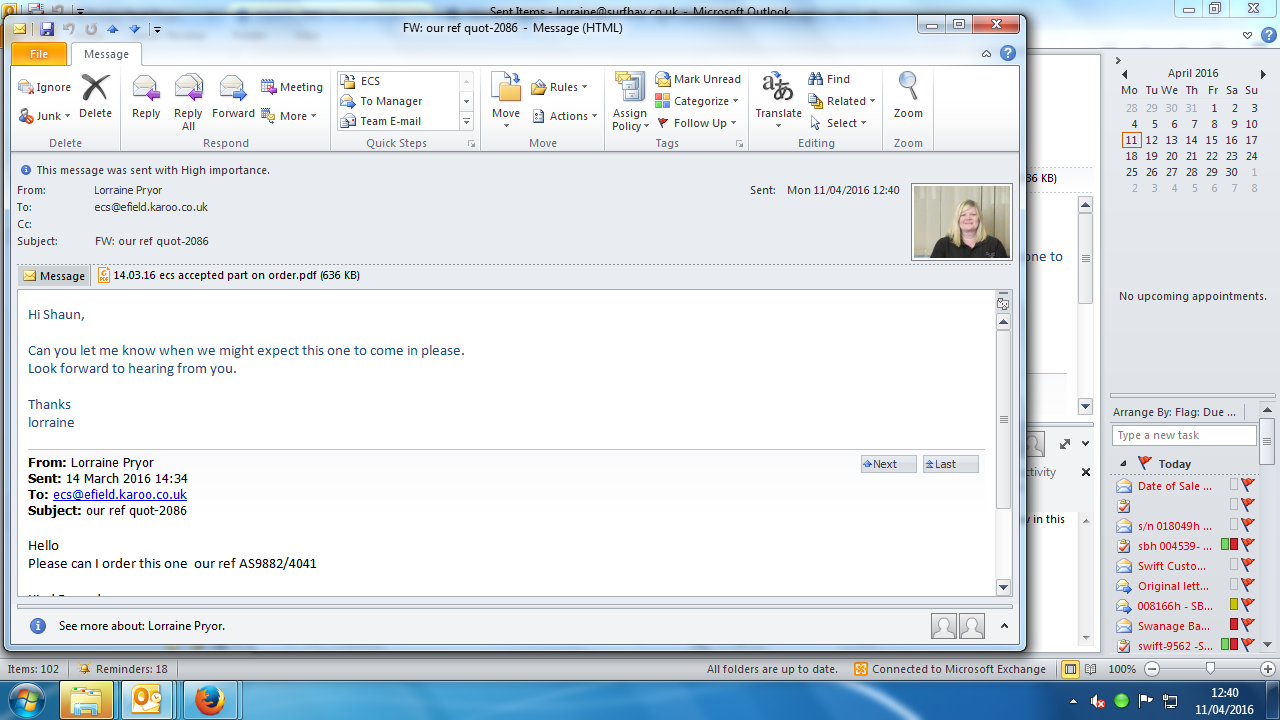
Task: Go to previous month in calendar
Action: [x=1124, y=74]
